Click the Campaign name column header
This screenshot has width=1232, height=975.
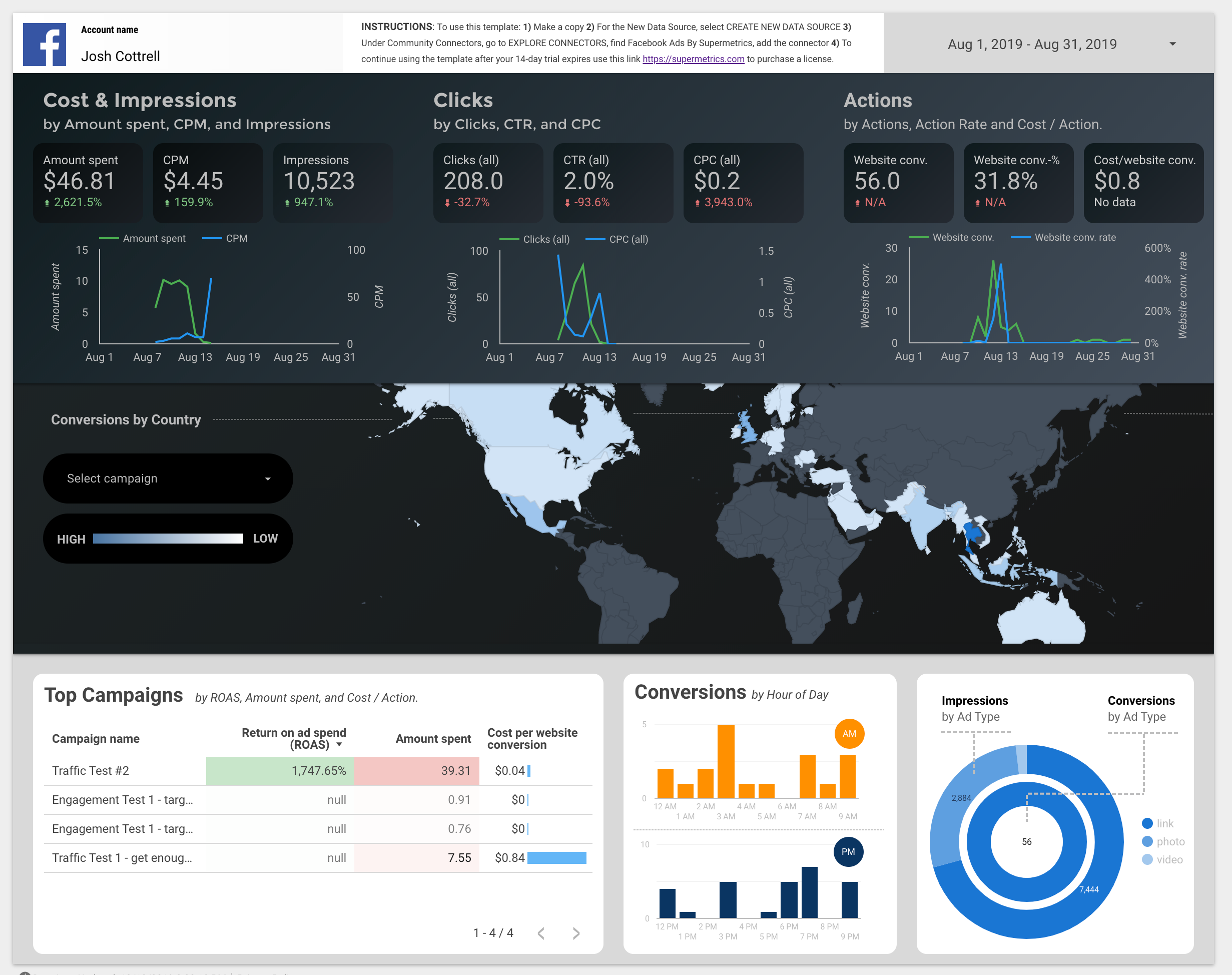(96, 739)
